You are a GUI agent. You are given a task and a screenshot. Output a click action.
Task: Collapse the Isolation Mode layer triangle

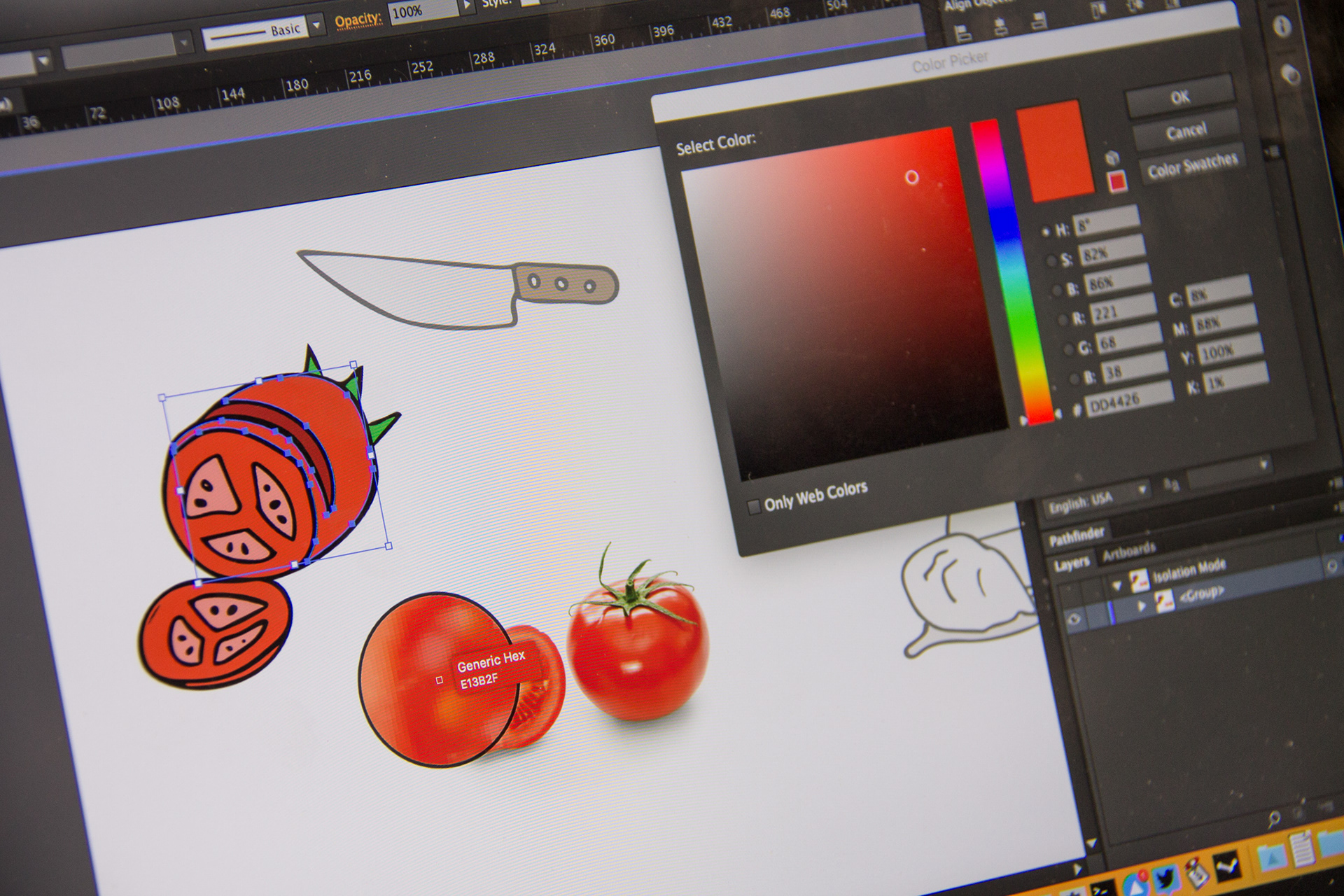pos(1117,584)
